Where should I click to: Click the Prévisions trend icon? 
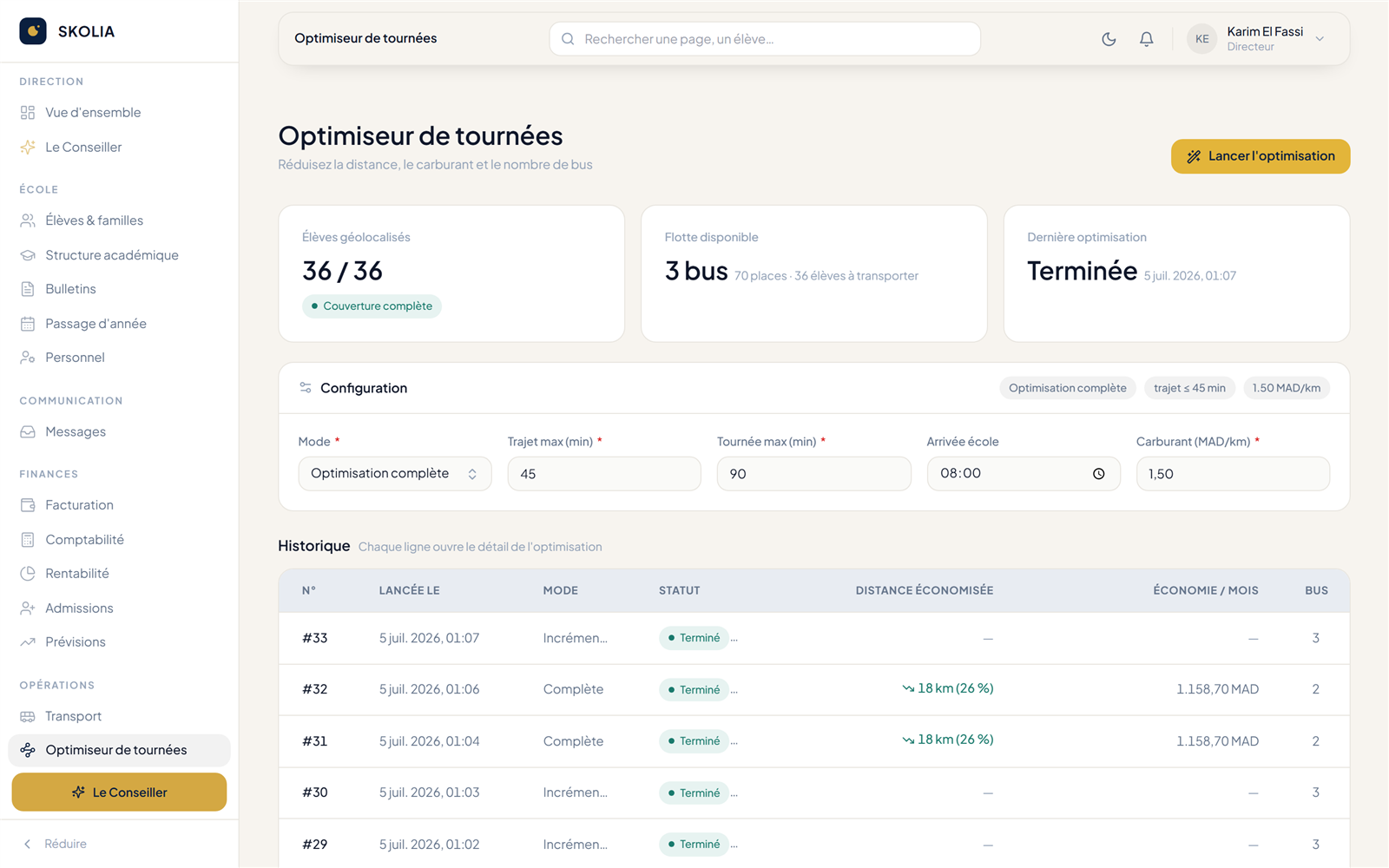pyautogui.click(x=28, y=642)
